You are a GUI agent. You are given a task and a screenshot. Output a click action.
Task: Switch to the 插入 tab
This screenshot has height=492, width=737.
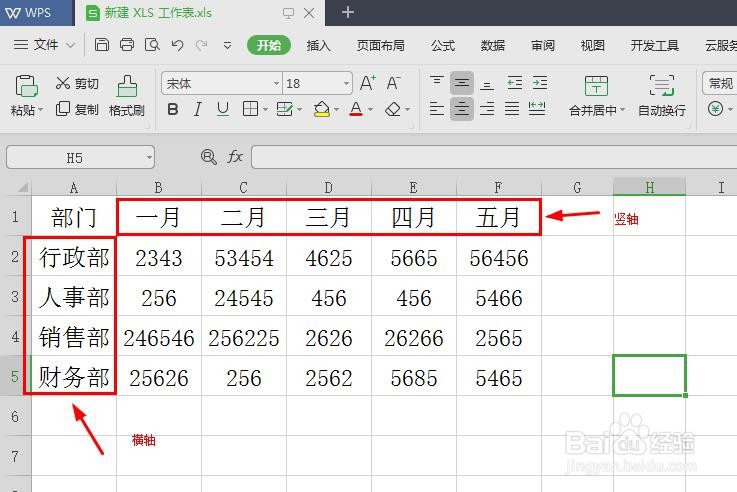(318, 46)
